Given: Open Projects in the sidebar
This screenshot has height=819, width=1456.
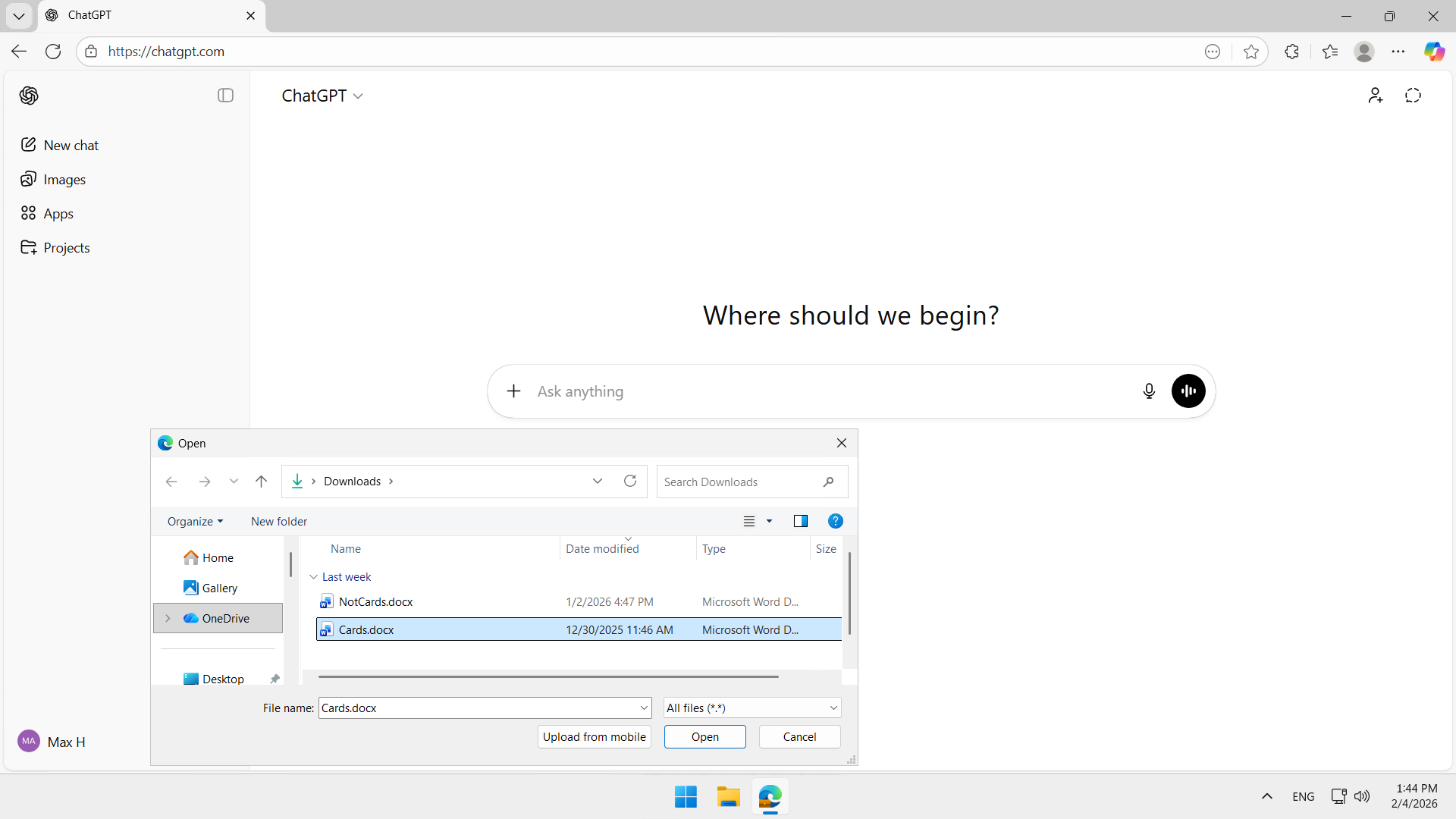Looking at the screenshot, I should tap(67, 248).
